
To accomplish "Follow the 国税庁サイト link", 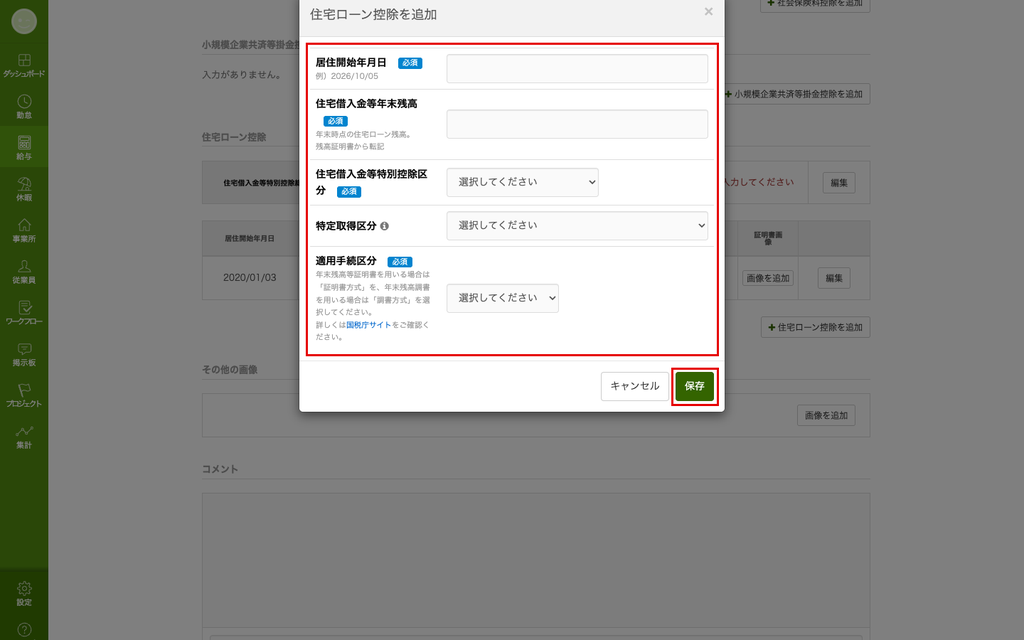I will coord(368,325).
